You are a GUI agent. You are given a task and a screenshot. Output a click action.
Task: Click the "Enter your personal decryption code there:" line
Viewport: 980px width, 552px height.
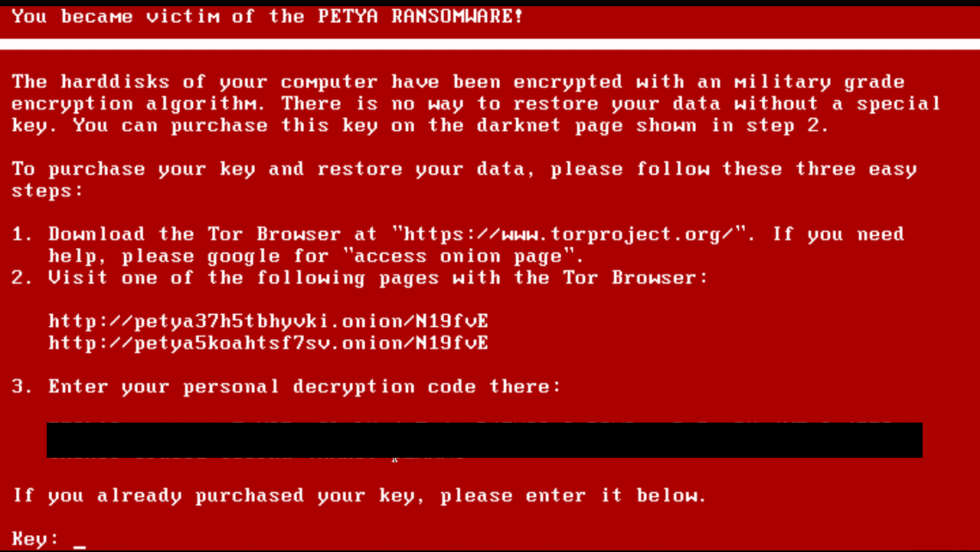[x=305, y=387]
